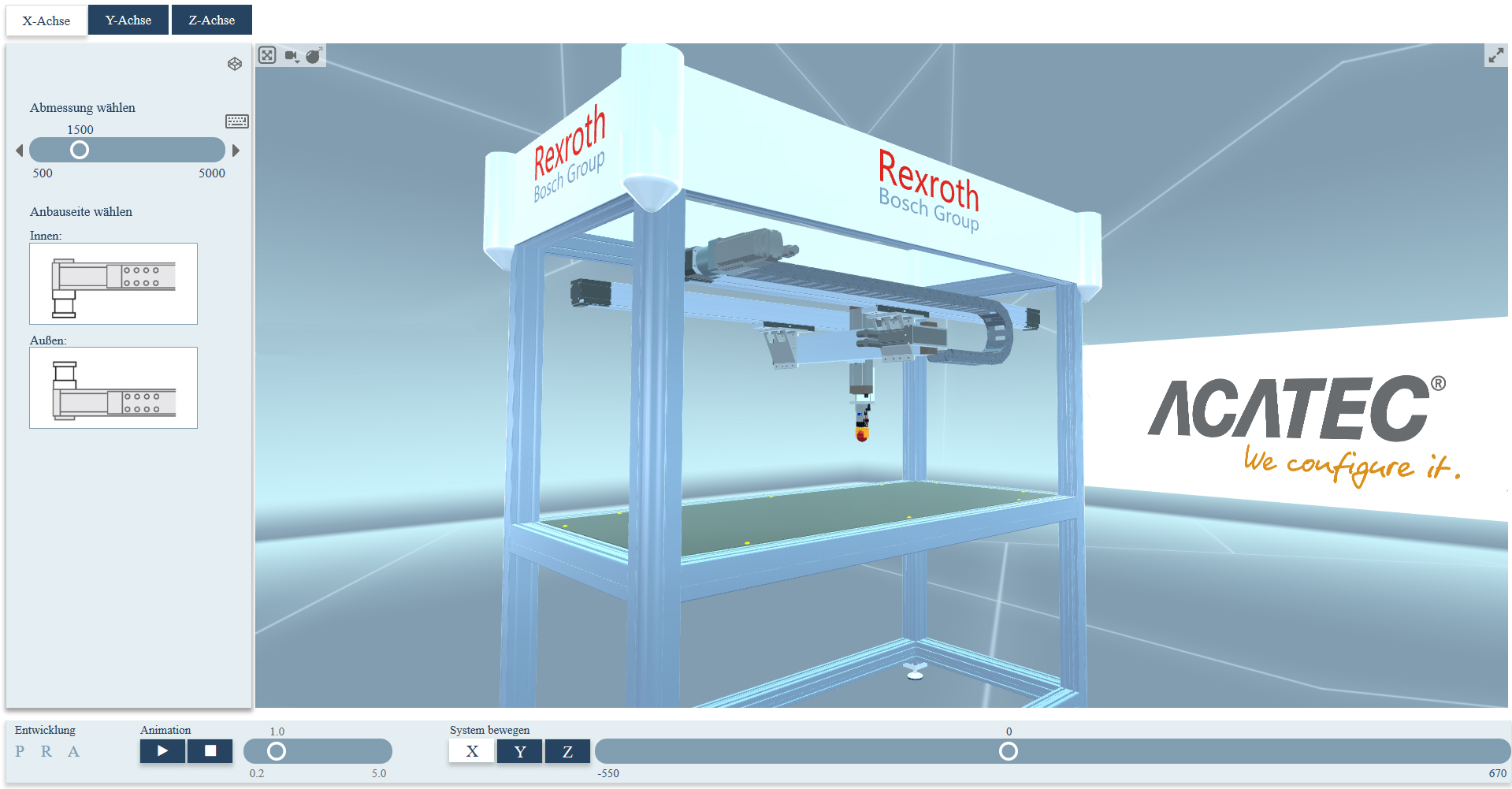Click the animation speed slider handle
1512x789 pixels.
click(x=277, y=751)
